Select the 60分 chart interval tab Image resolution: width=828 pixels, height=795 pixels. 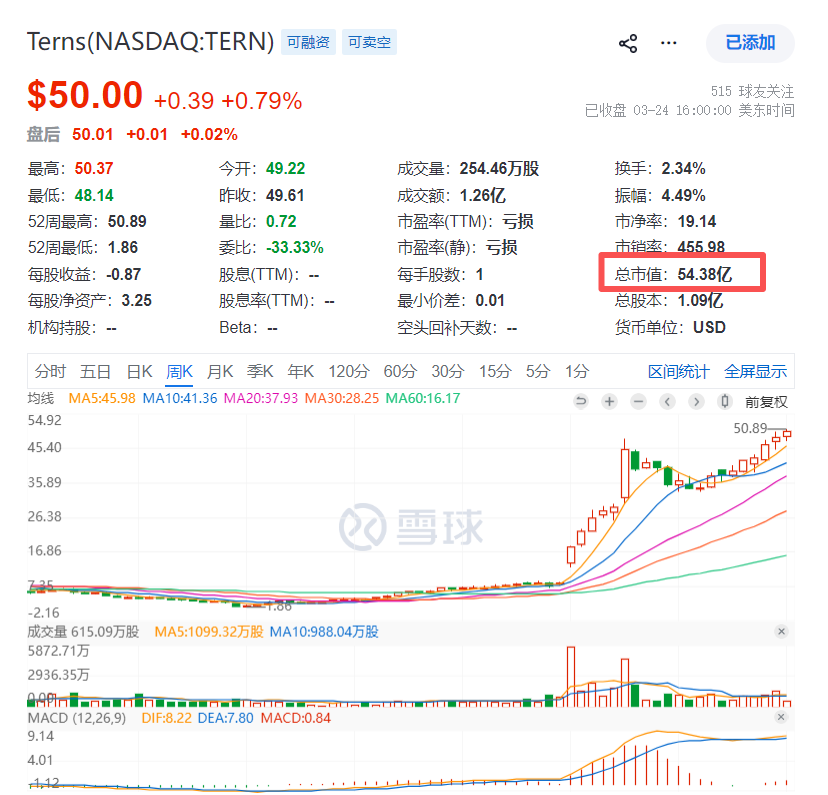pos(399,371)
